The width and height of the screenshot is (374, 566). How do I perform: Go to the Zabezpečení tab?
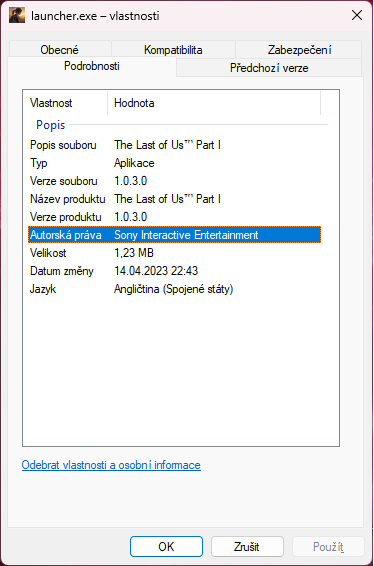[299, 50]
